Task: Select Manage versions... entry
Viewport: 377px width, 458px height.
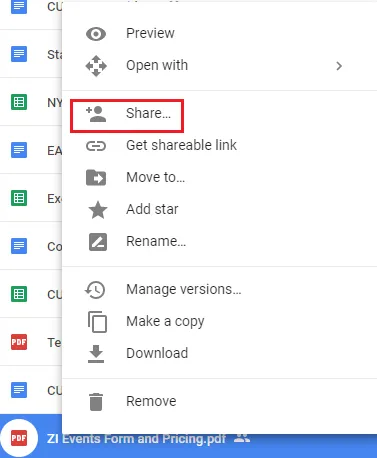Action: (x=220, y=289)
